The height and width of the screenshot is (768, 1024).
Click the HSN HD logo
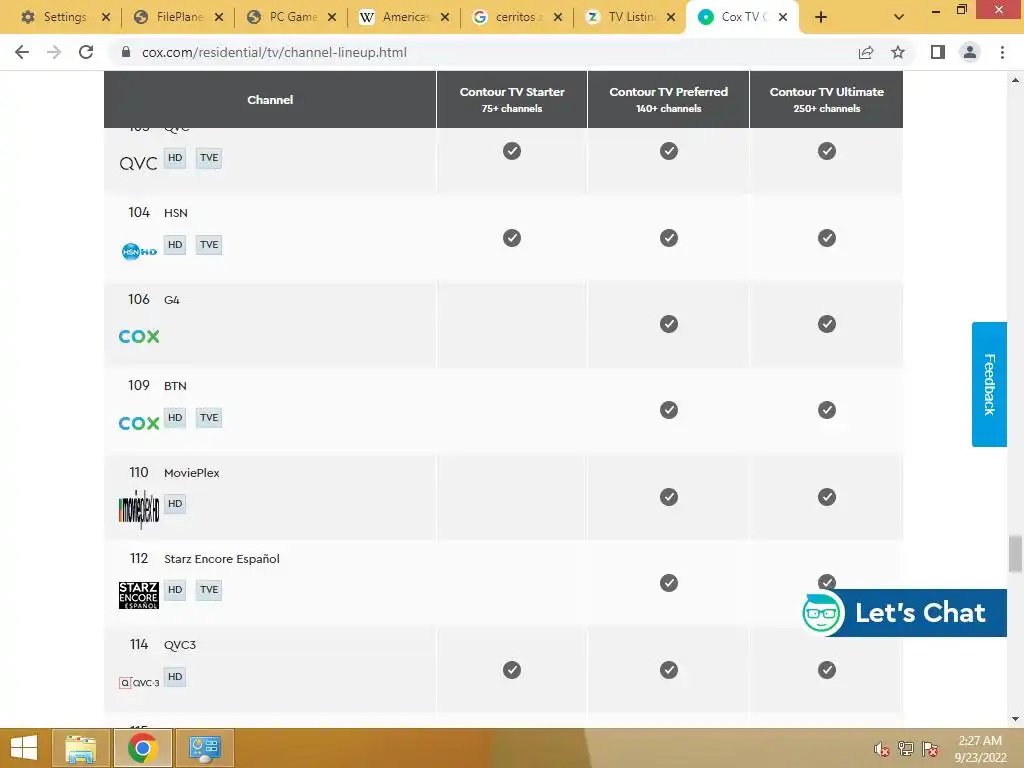139,251
